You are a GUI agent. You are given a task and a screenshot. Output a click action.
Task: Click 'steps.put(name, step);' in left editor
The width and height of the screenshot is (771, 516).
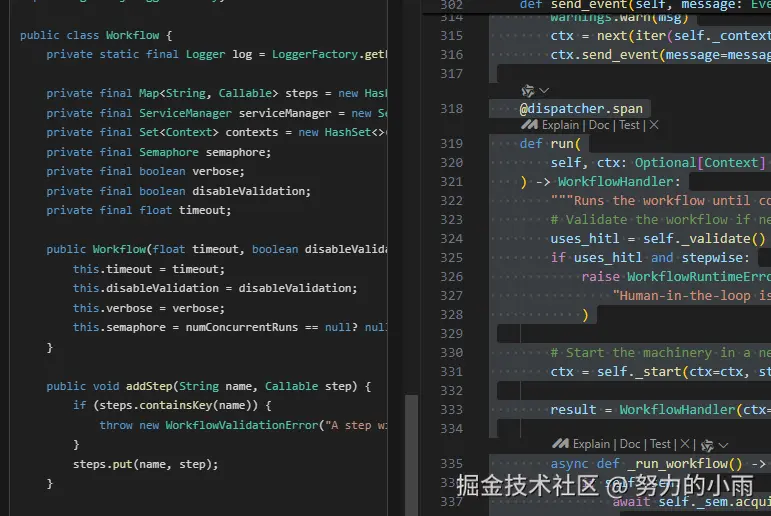[146, 464]
